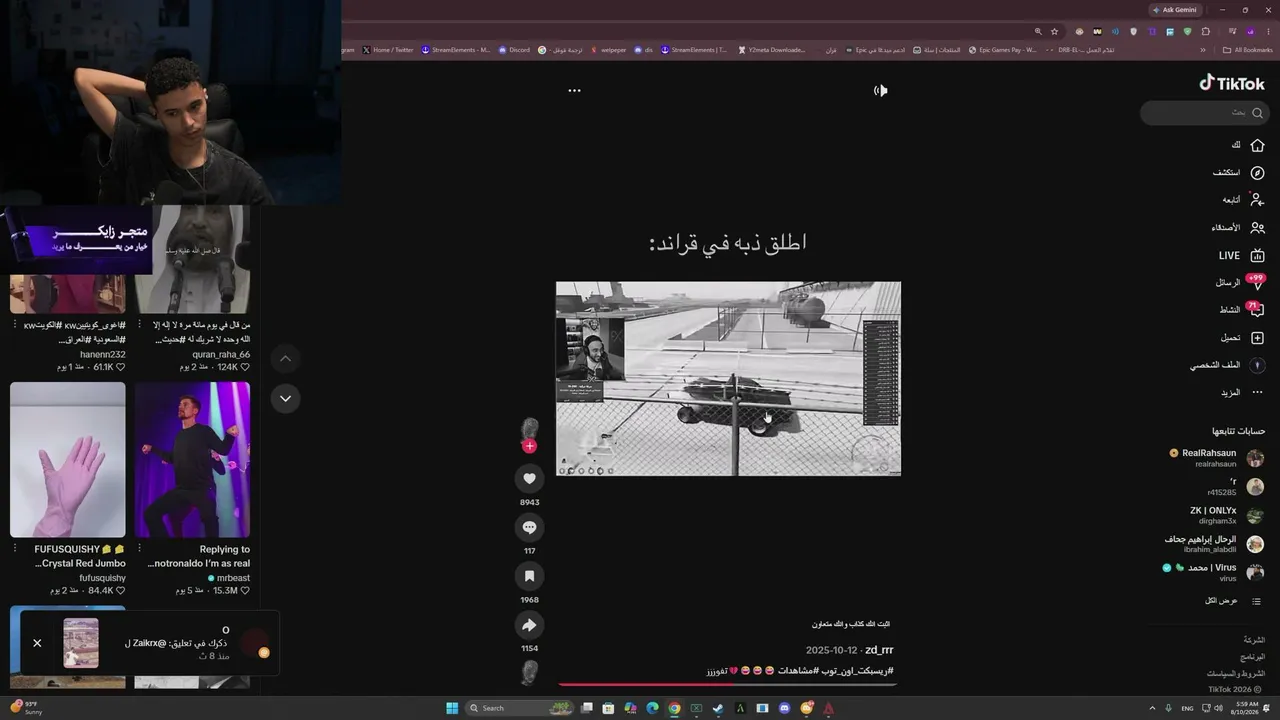Open the mrbeast username link
1280x720 pixels.
click(233, 578)
